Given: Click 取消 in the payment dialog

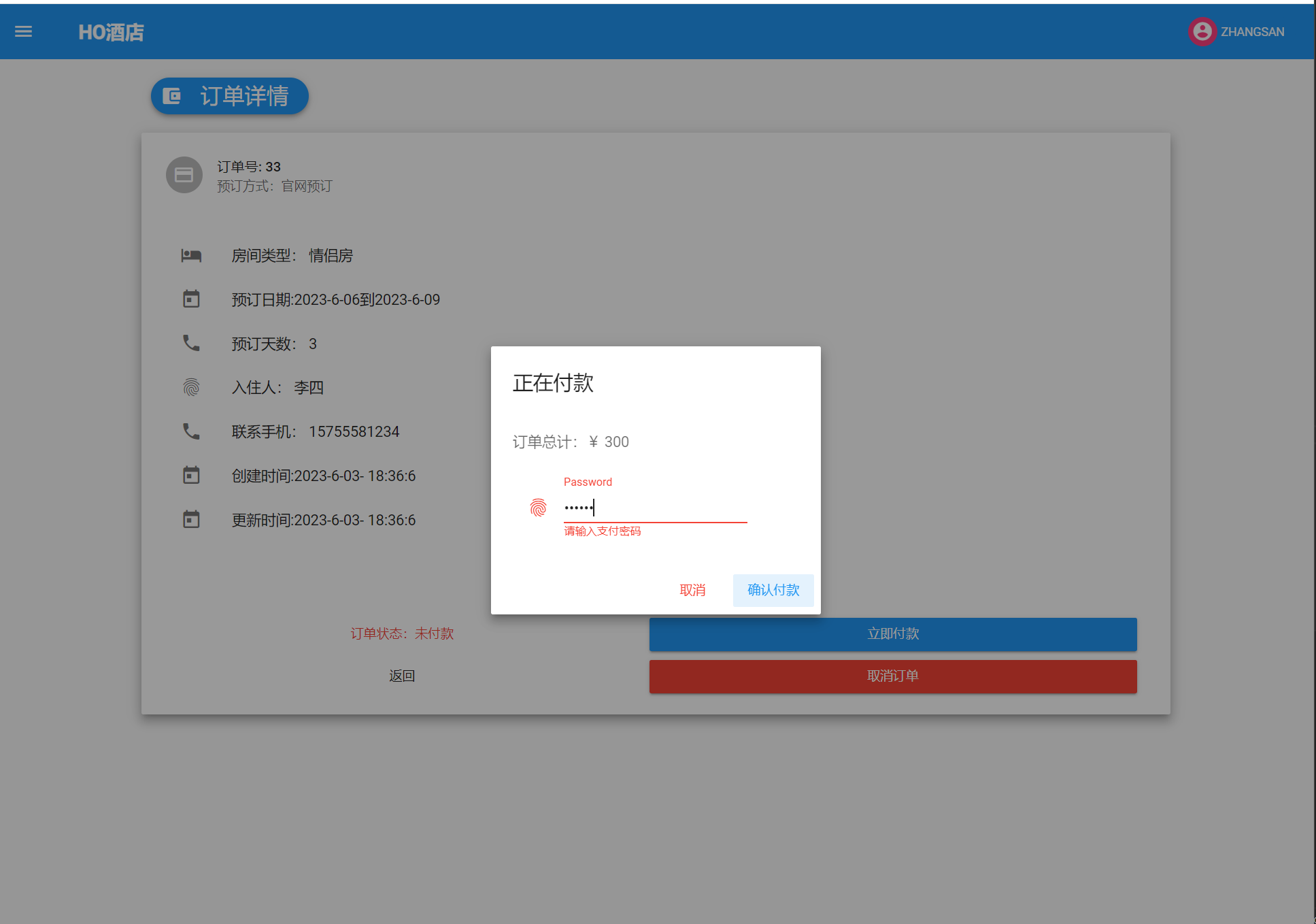Looking at the screenshot, I should (x=692, y=590).
